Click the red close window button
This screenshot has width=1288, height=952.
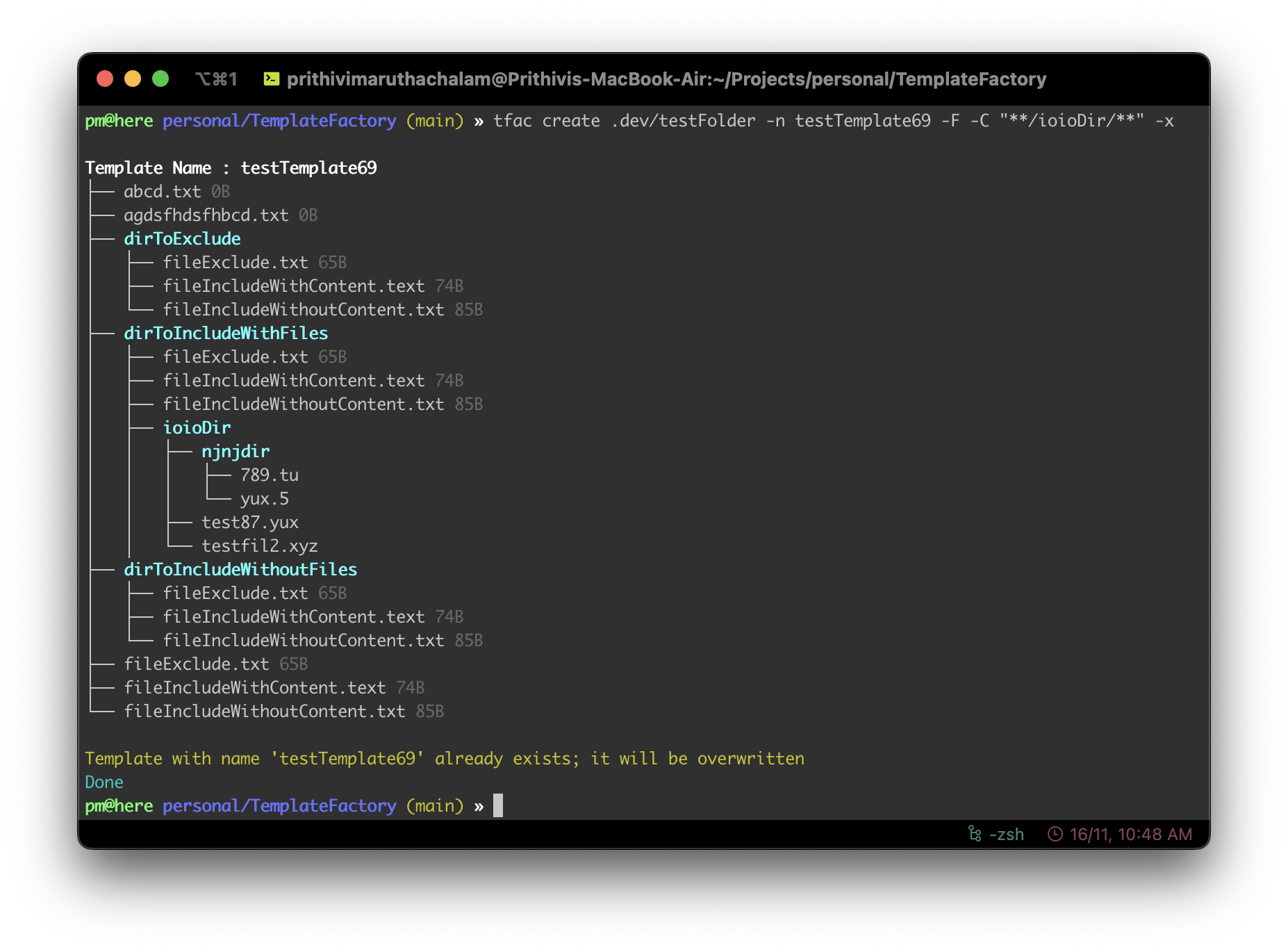click(105, 79)
